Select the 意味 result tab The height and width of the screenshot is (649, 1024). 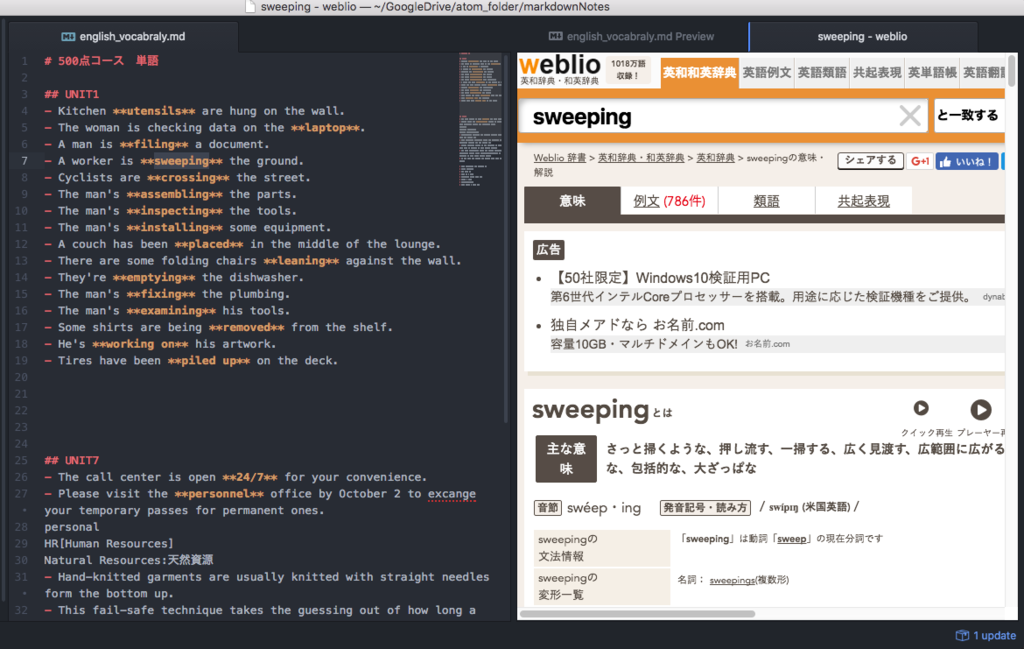[x=572, y=201]
